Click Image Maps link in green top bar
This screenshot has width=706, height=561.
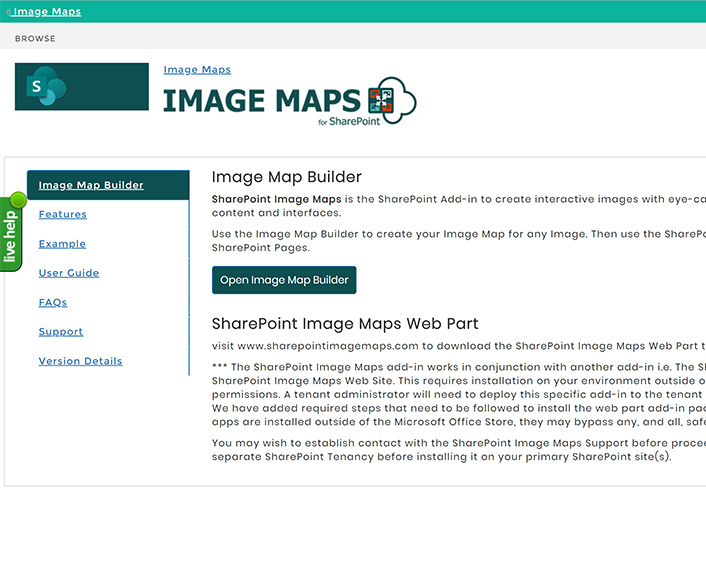(x=47, y=12)
